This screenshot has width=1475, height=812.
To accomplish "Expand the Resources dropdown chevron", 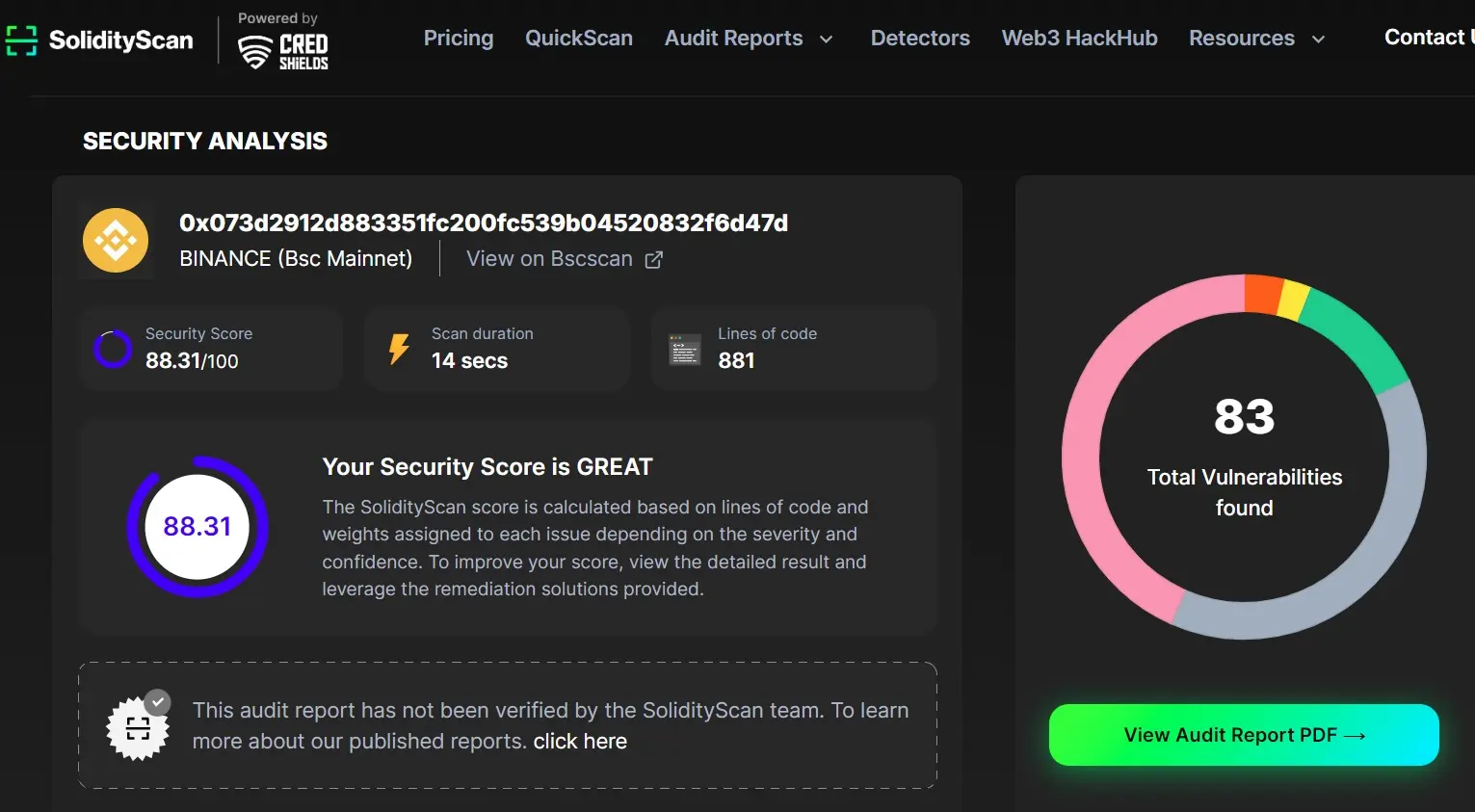I will point(1319,39).
